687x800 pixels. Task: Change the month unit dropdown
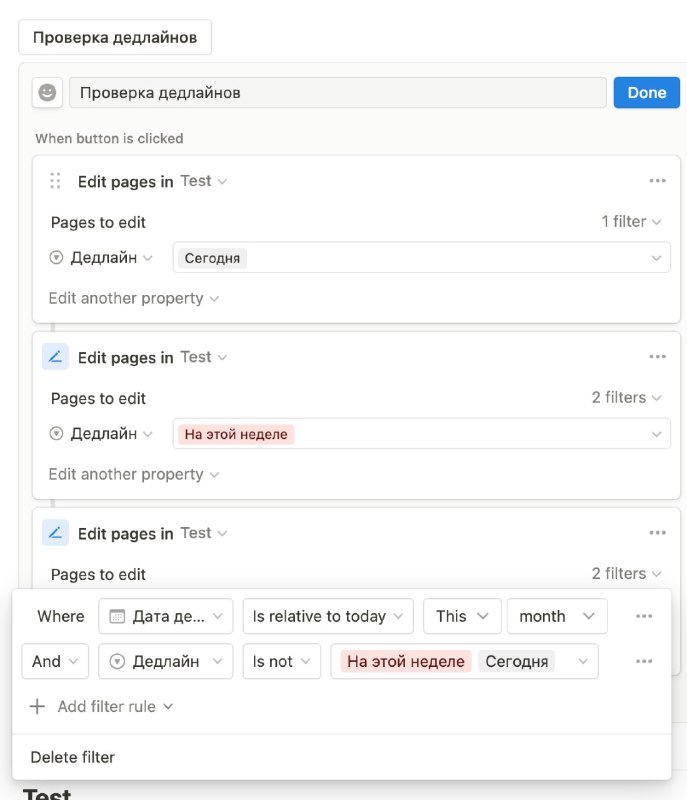click(x=557, y=616)
